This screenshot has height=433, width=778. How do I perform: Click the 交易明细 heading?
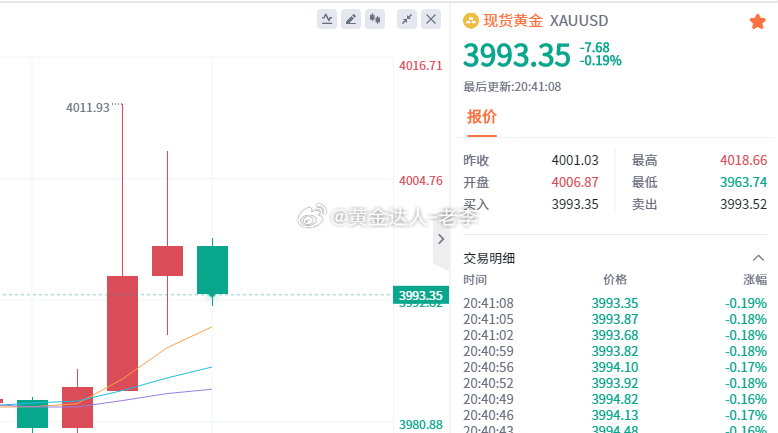click(489, 258)
